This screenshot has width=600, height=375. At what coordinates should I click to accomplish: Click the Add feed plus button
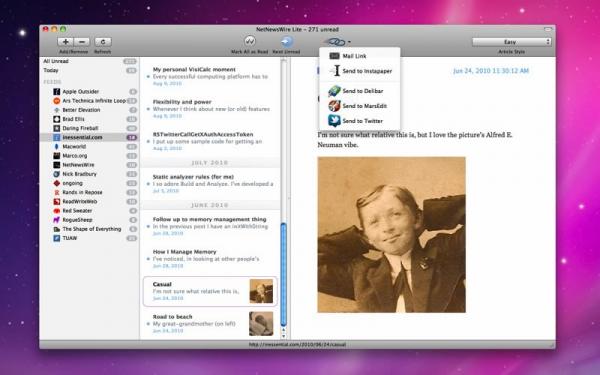[65, 42]
